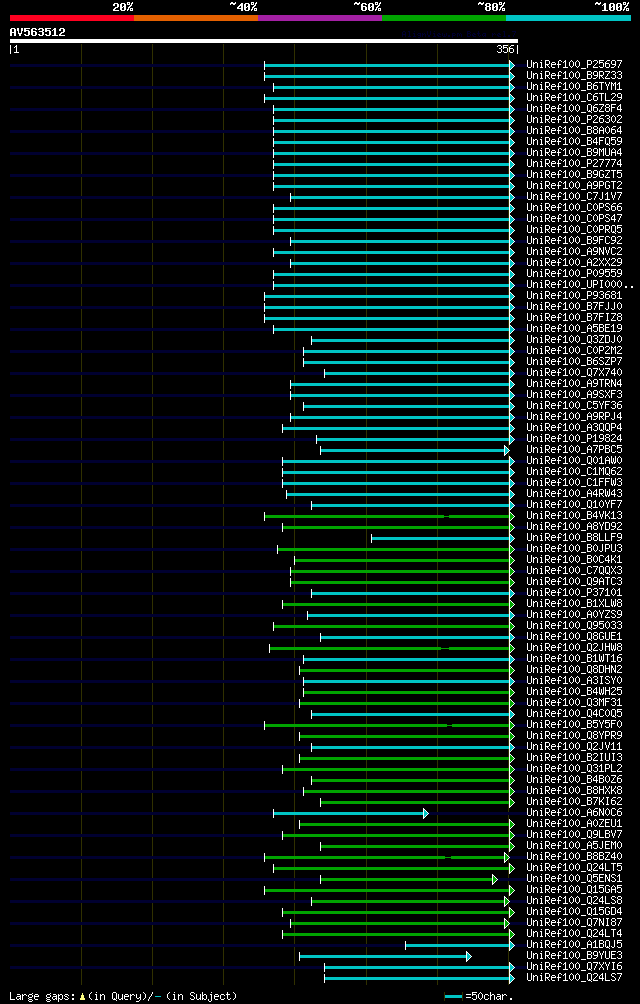This screenshot has width=640, height=1004.
Task: Select the UniRef100_P27774 label
Action: (x=574, y=163)
